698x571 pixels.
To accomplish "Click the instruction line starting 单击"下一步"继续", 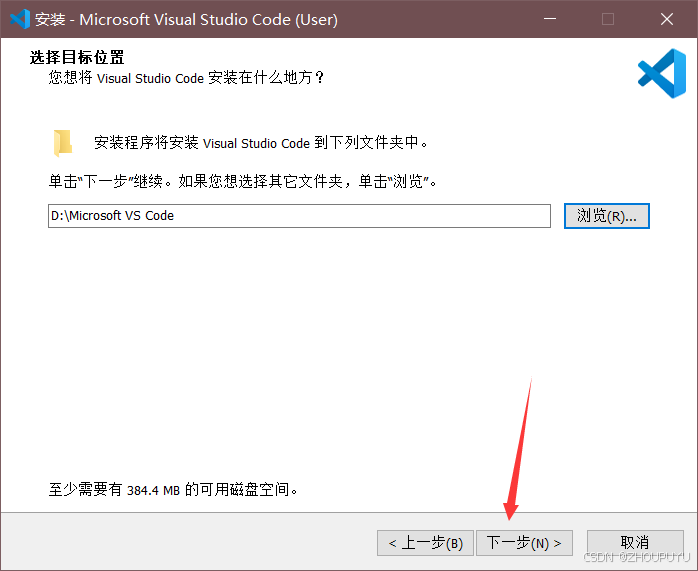I will click(243, 181).
